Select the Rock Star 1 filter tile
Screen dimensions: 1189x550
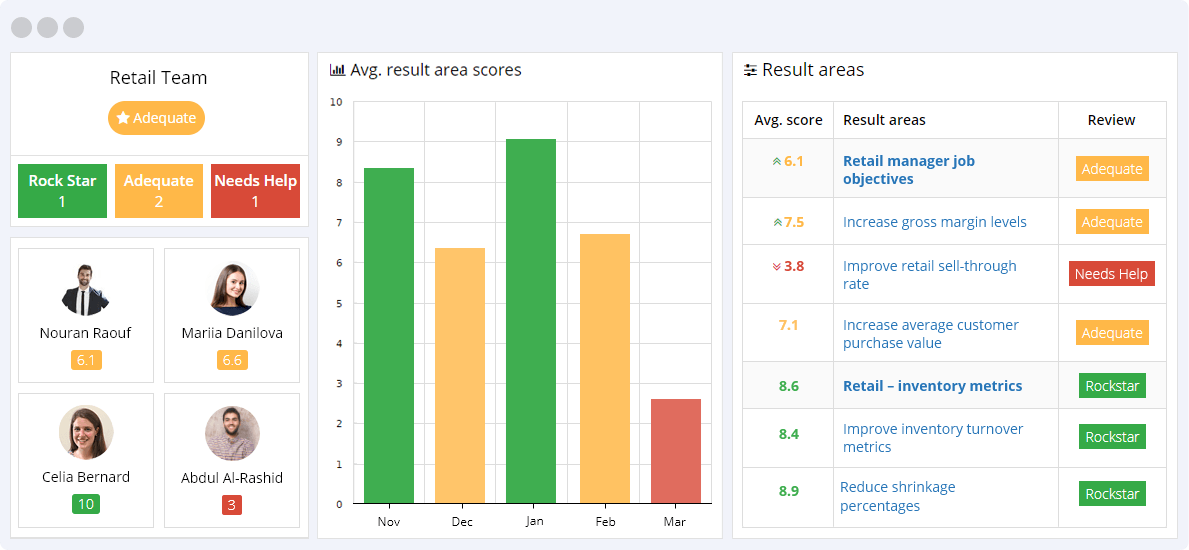point(62,191)
